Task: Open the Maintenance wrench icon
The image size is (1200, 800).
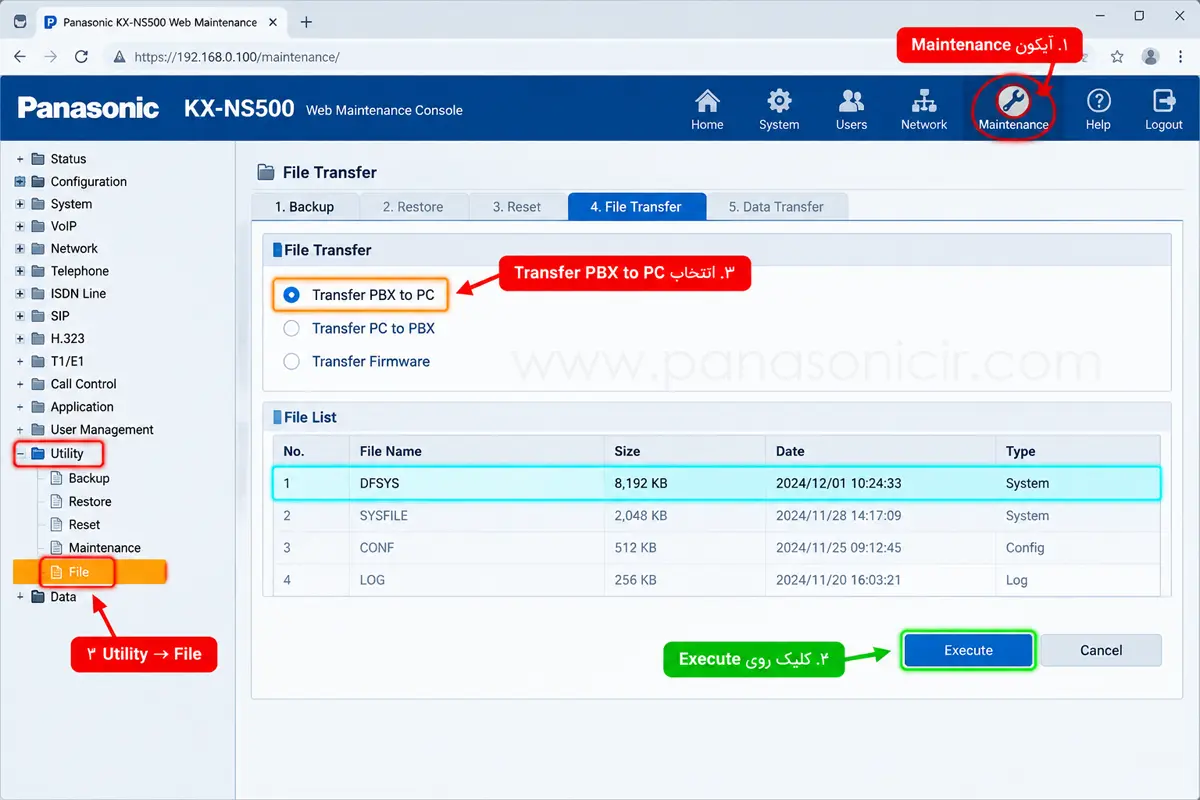Action: tap(1013, 101)
